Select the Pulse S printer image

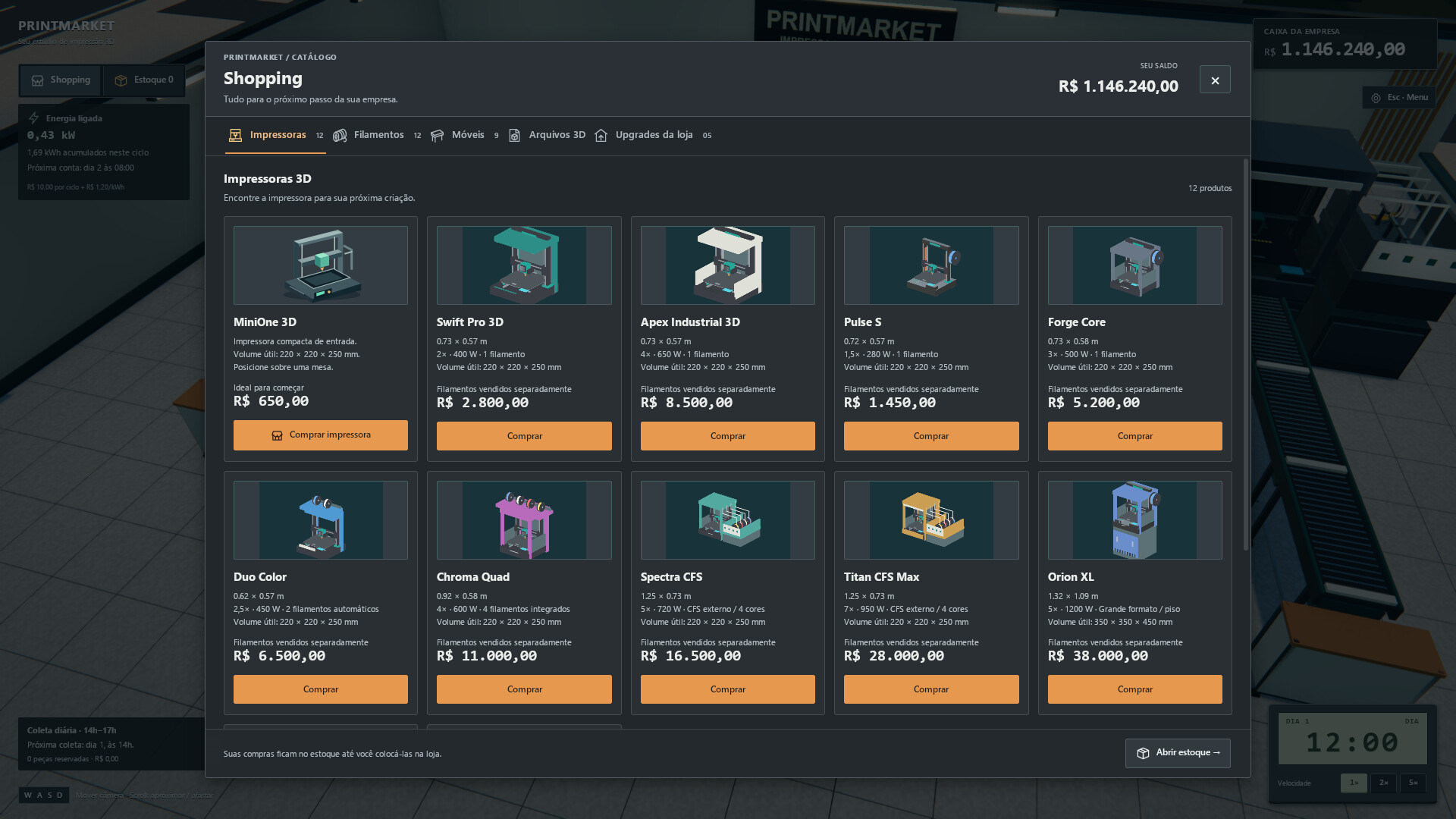tap(931, 265)
